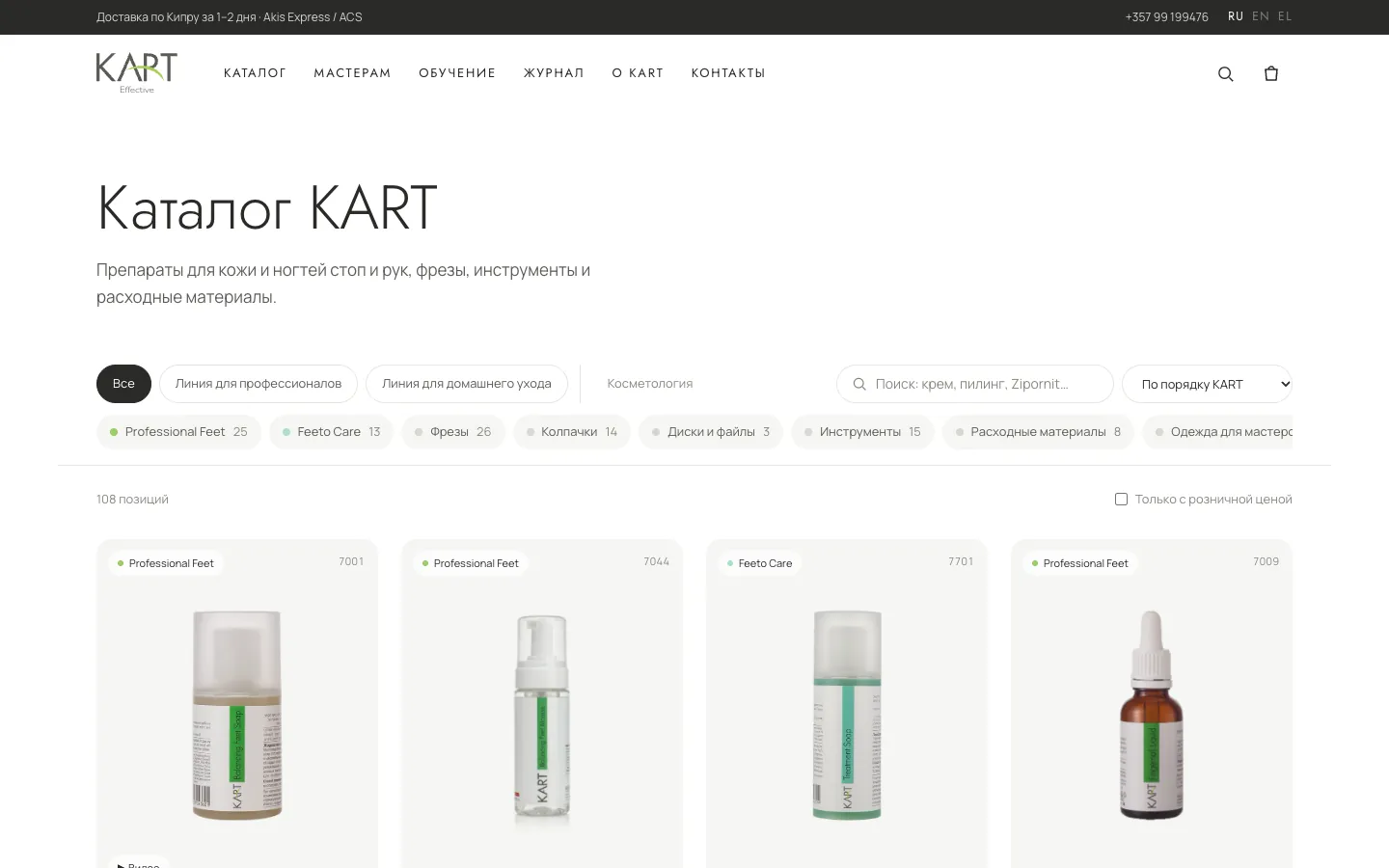
Task: Click the 'Каталог KART' heading
Action: [267, 206]
